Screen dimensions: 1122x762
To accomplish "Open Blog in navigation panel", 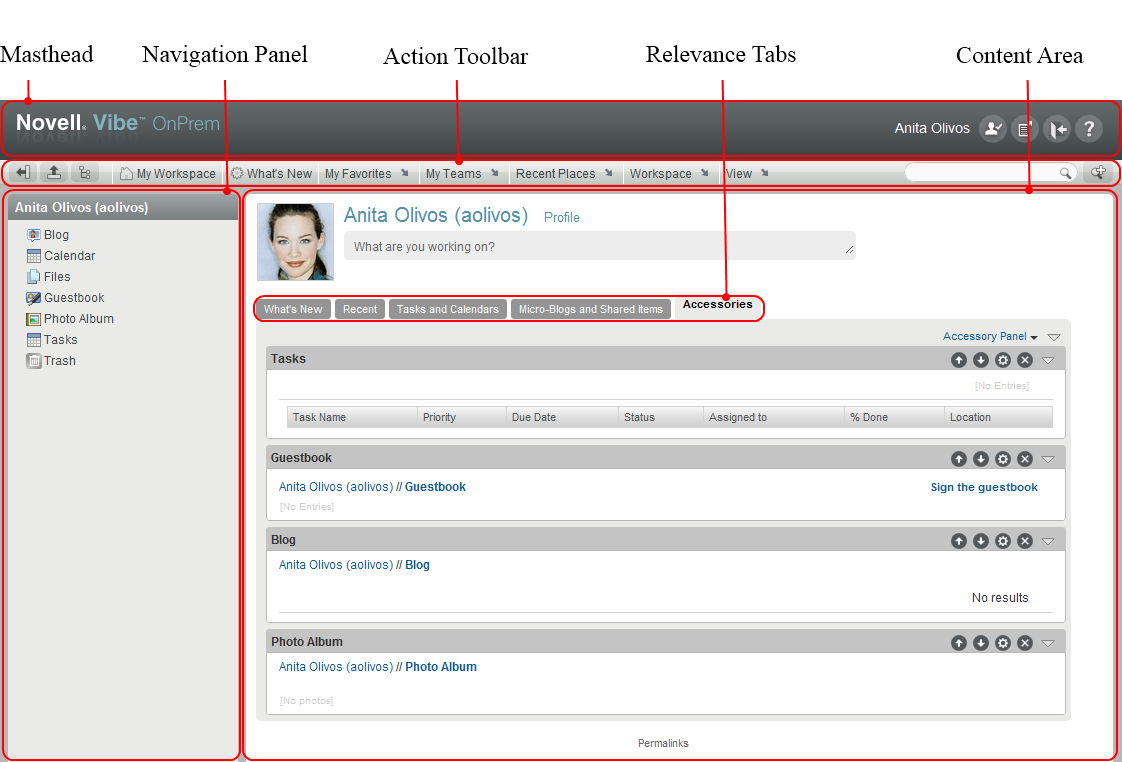I will pyautogui.click(x=48, y=235).
